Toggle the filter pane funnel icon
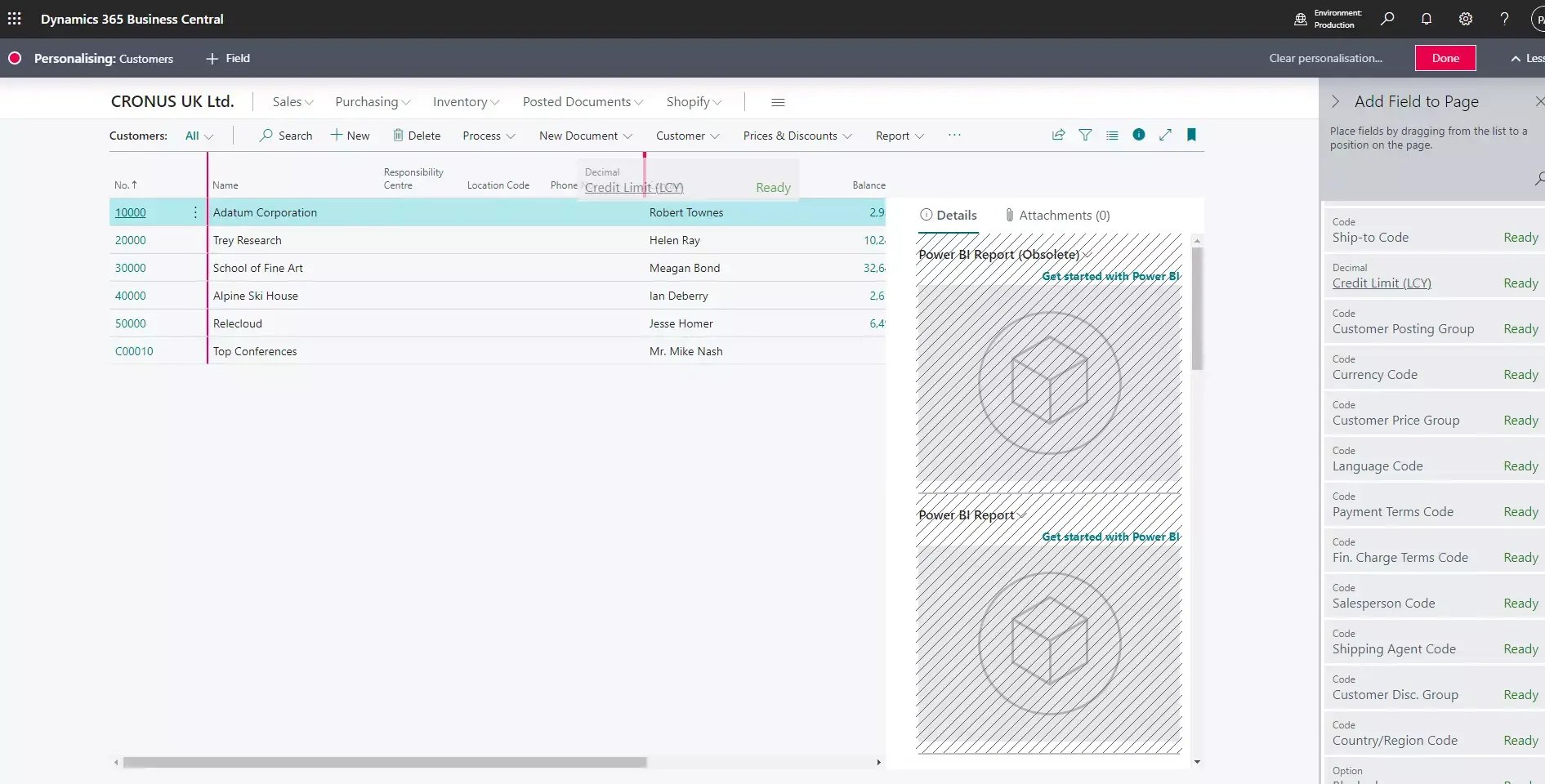Image resolution: width=1545 pixels, height=784 pixels. pyautogui.click(x=1085, y=135)
